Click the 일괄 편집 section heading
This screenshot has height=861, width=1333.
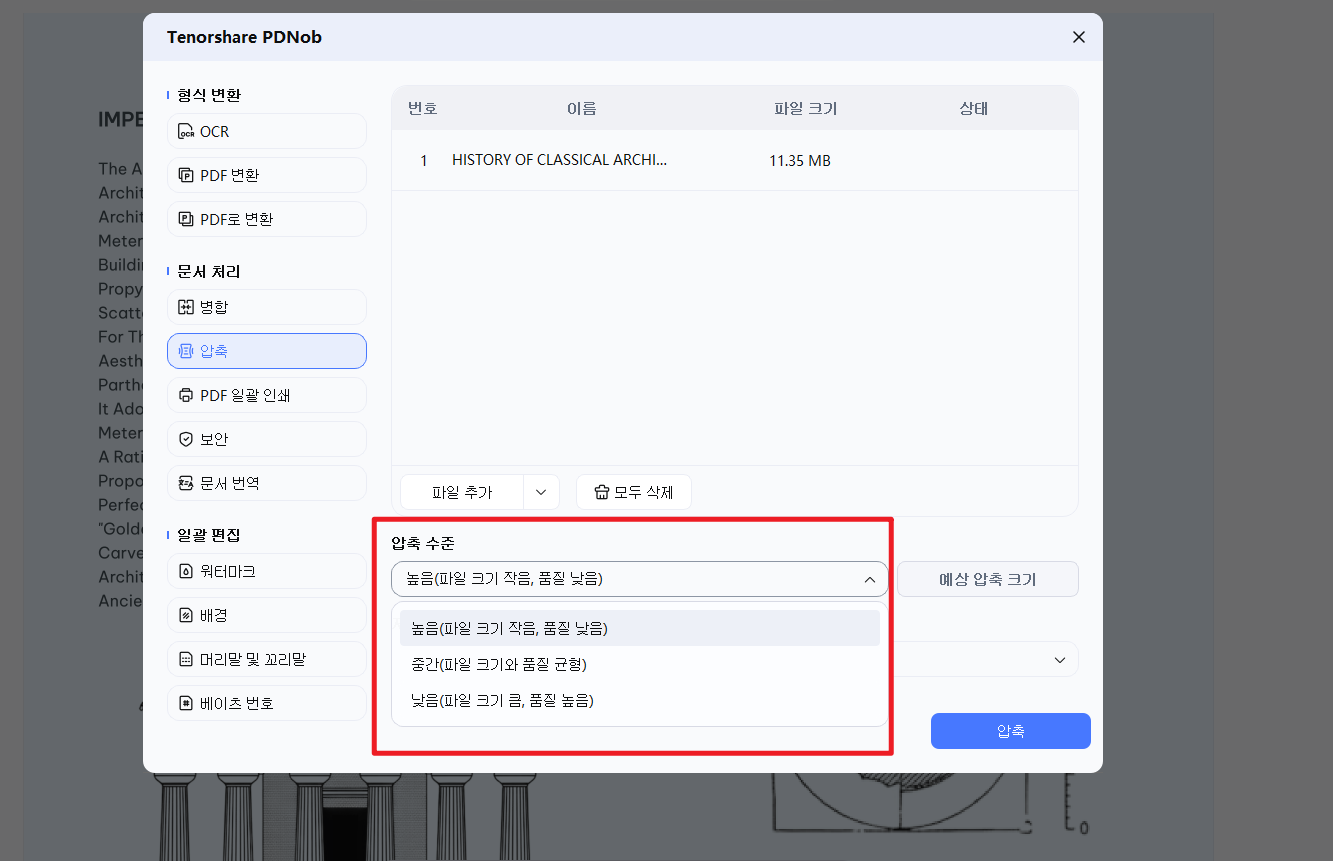[209, 535]
